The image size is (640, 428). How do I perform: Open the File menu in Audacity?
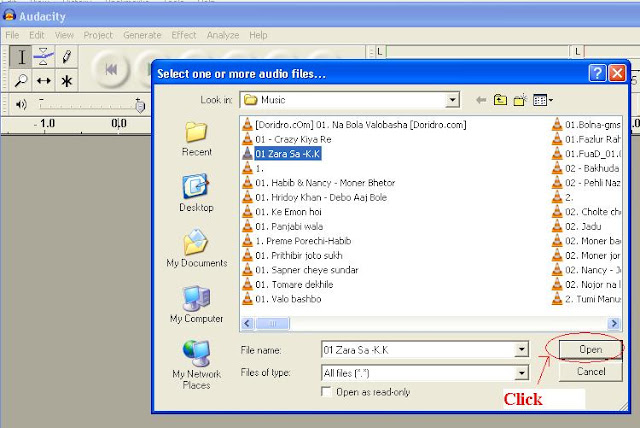pyautogui.click(x=12, y=35)
